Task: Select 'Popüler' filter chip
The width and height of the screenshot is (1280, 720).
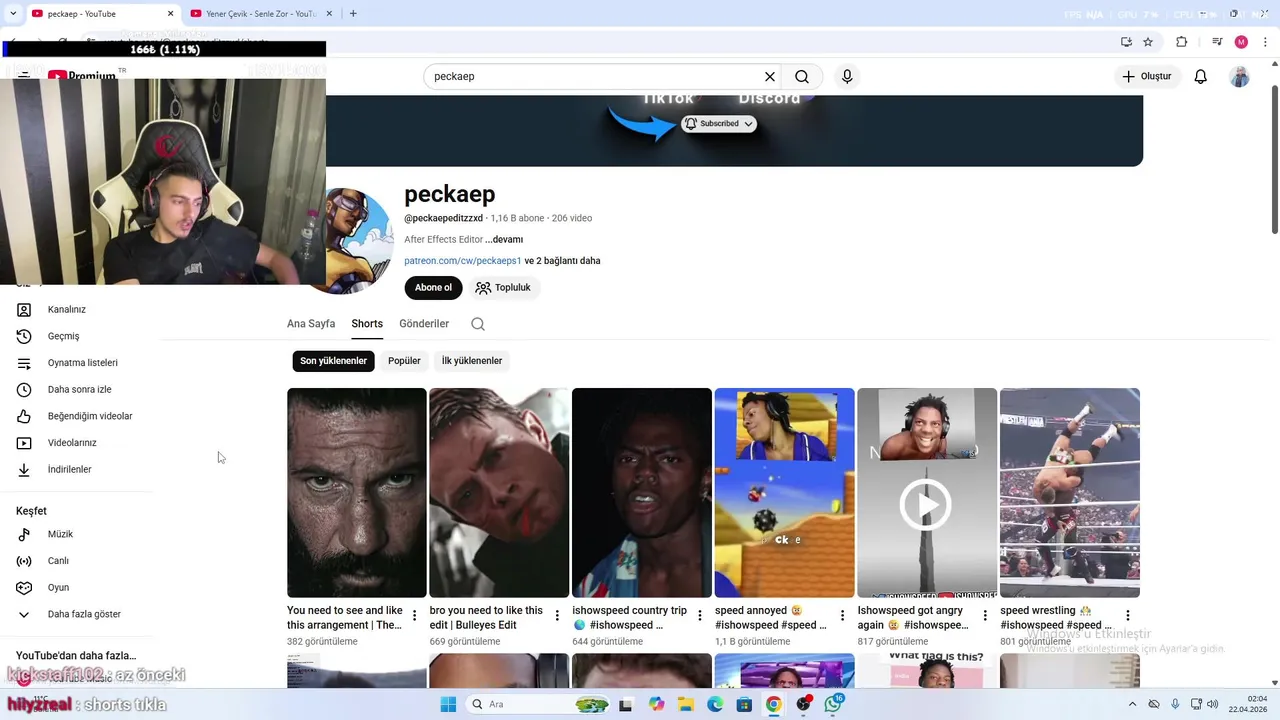Action: [x=404, y=361]
